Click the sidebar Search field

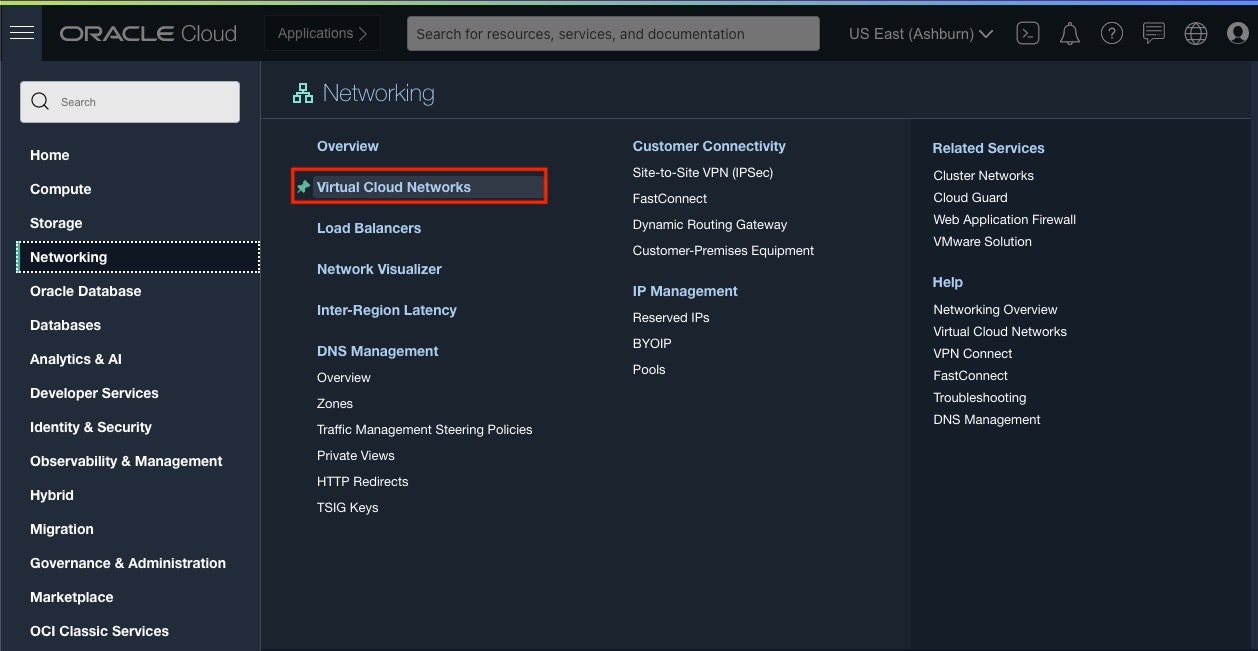[x=130, y=102]
